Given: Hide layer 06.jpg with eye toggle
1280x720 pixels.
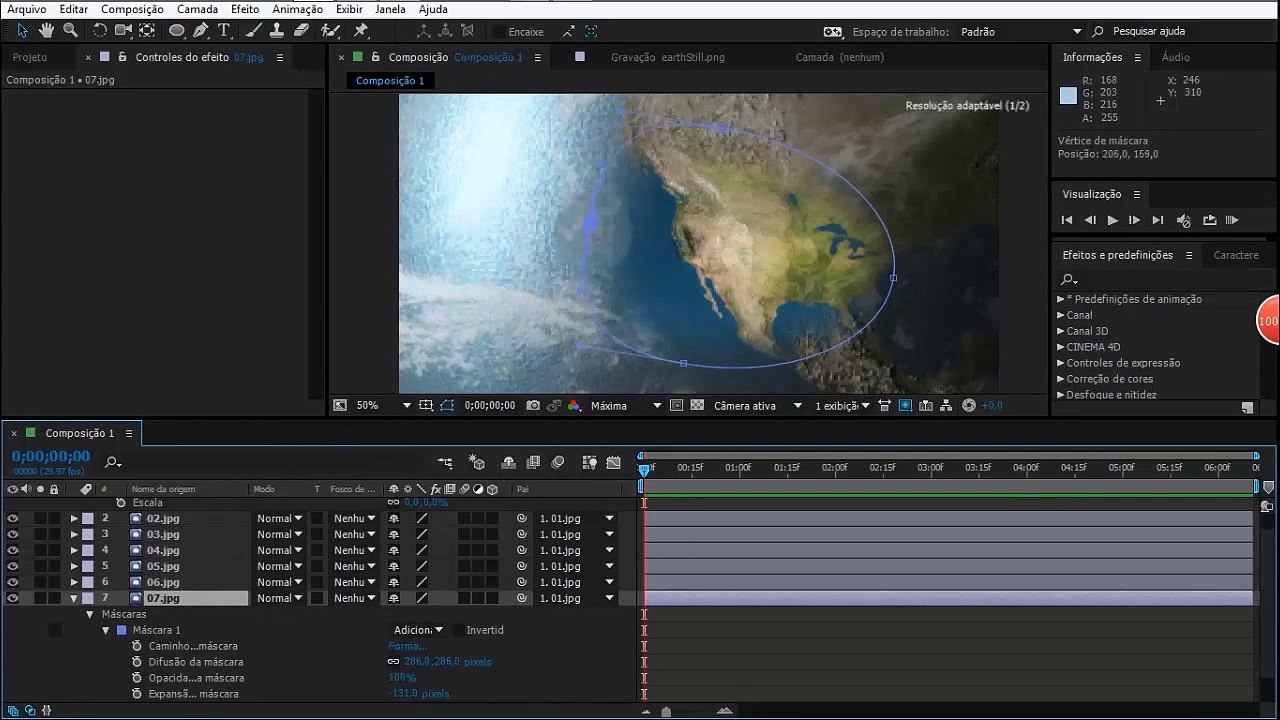Looking at the screenshot, I should click(12, 583).
